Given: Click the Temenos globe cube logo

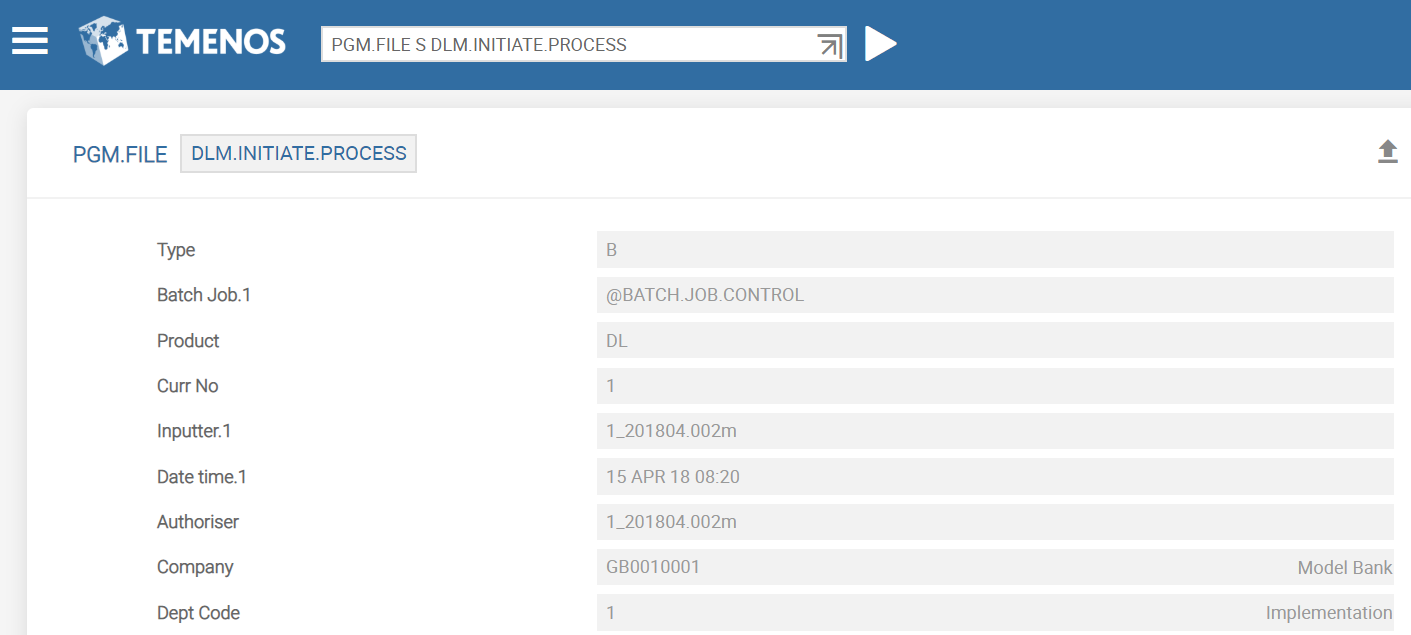Looking at the screenshot, I should point(104,42).
